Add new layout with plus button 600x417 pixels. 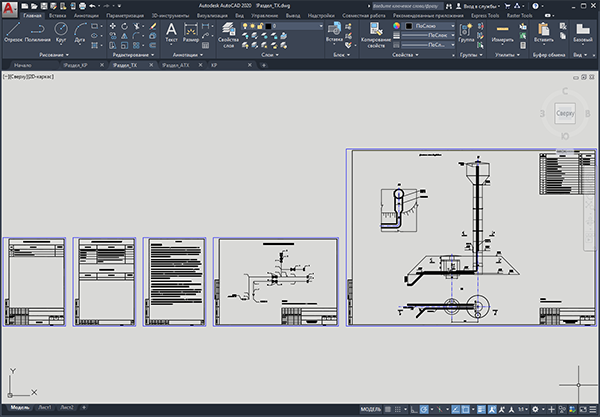point(84,407)
